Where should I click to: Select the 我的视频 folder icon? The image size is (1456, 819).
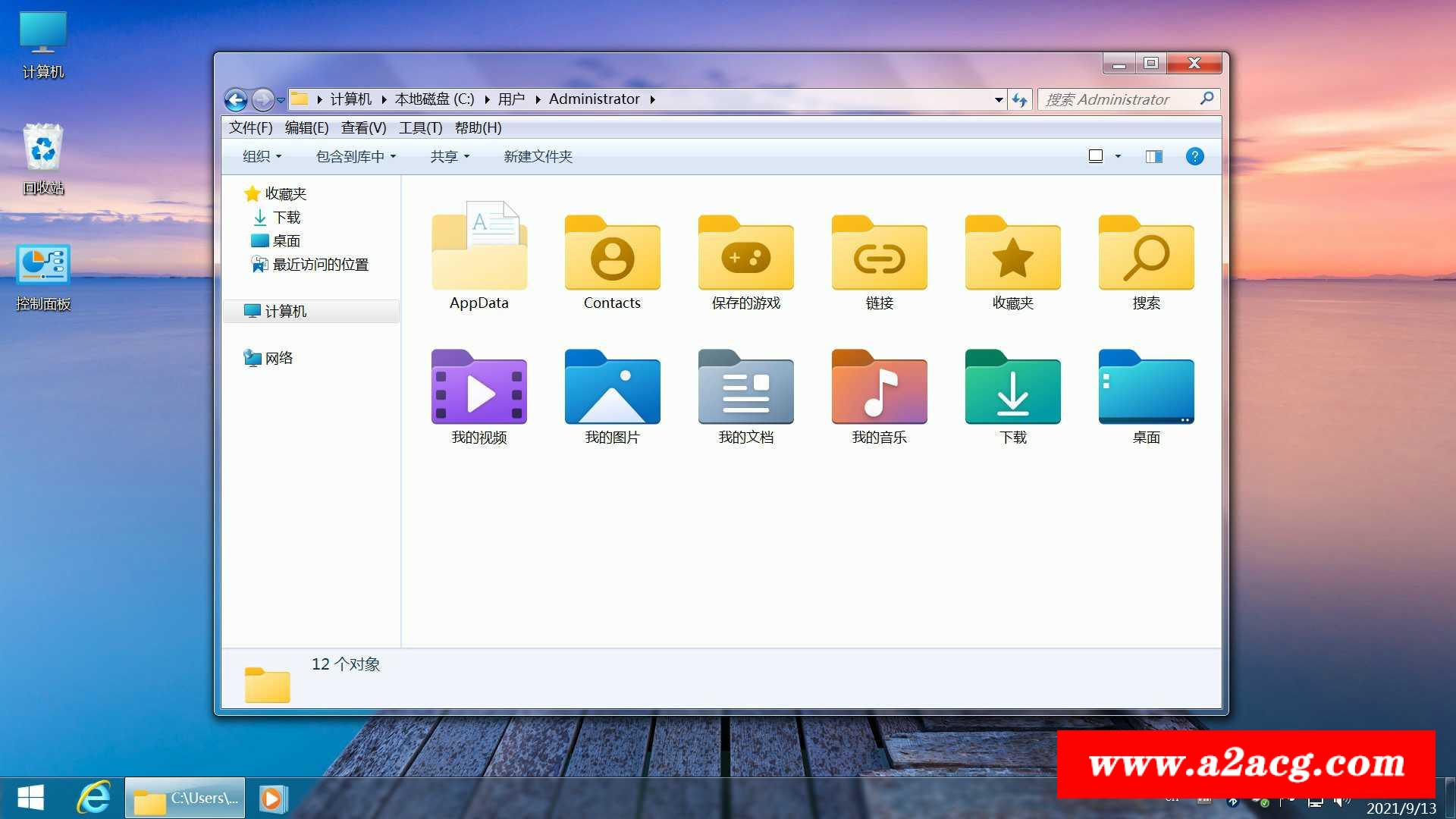479,388
